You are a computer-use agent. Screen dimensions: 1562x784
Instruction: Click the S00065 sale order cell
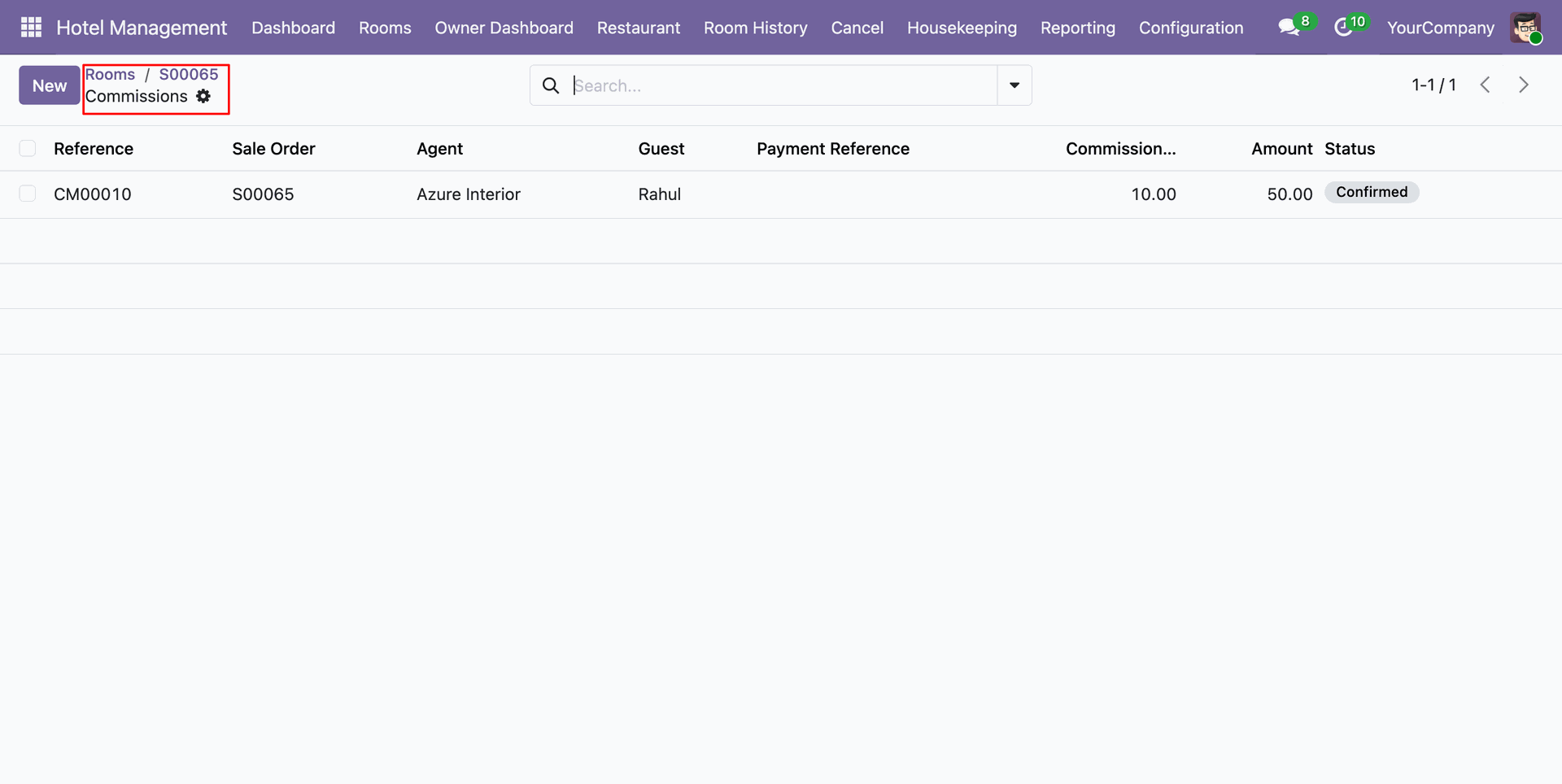tap(263, 194)
